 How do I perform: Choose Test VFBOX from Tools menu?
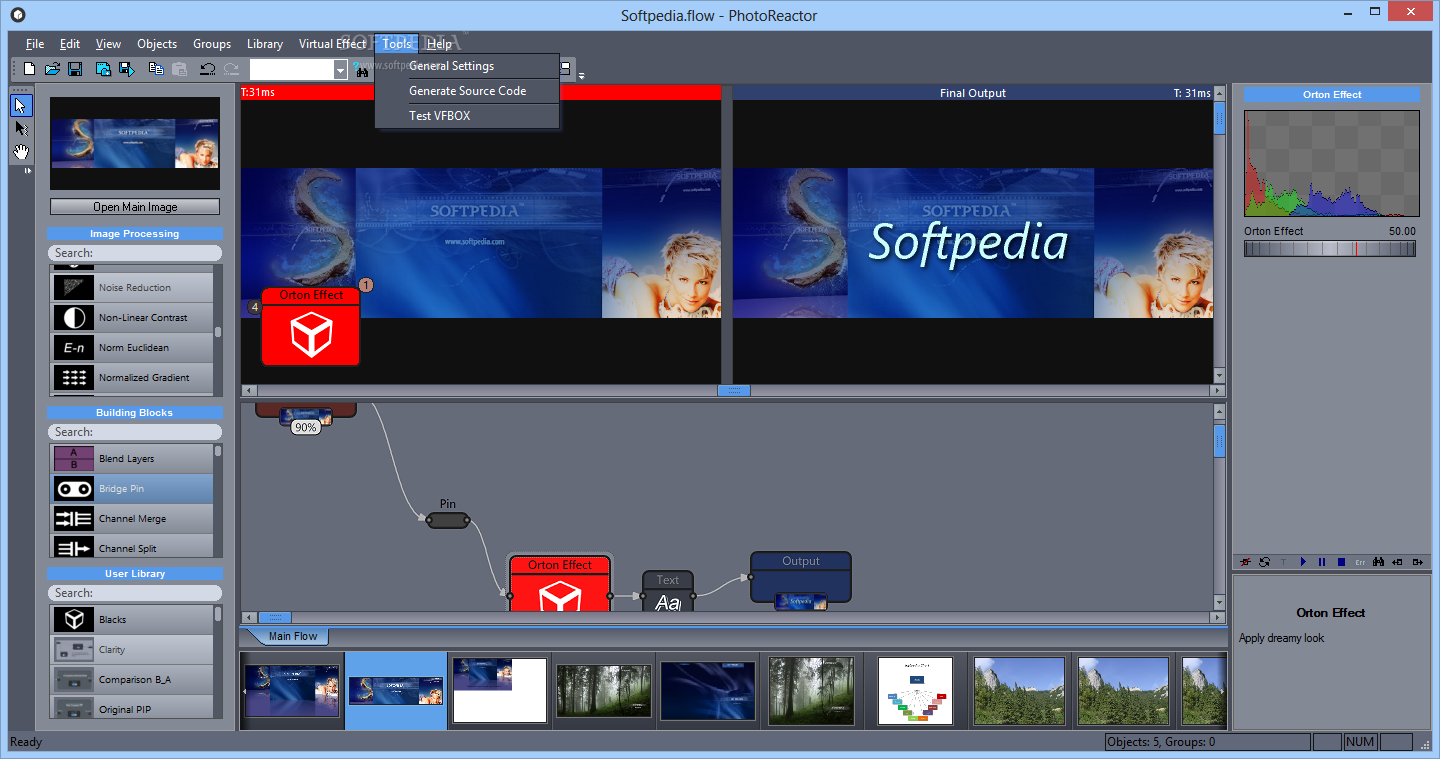[x=467, y=116]
